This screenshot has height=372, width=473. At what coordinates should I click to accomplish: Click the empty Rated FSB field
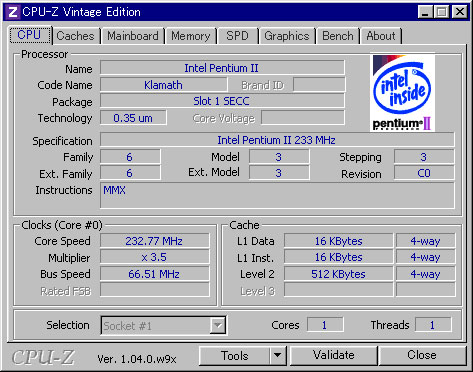(x=154, y=290)
